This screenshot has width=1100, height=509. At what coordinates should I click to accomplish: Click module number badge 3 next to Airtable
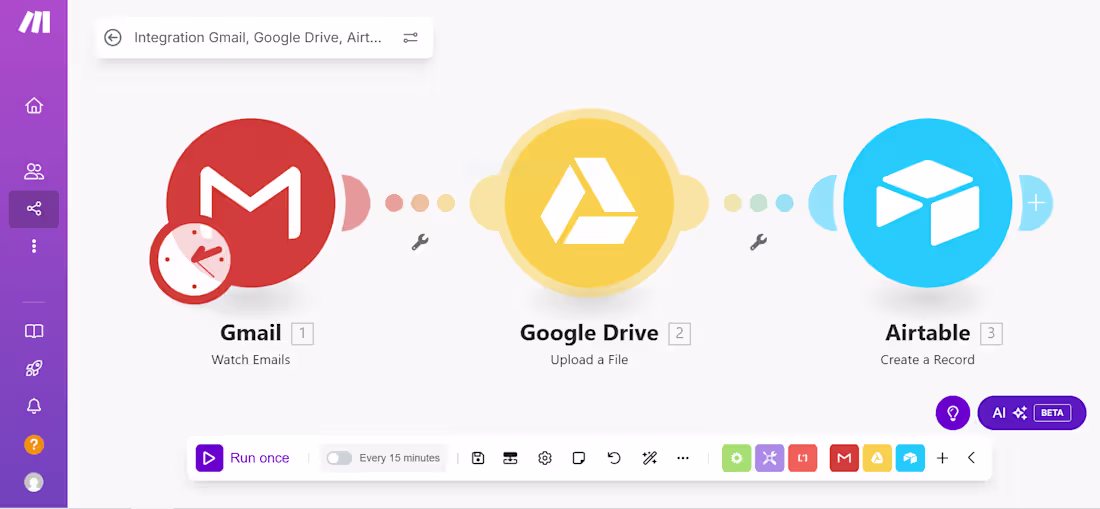991,334
